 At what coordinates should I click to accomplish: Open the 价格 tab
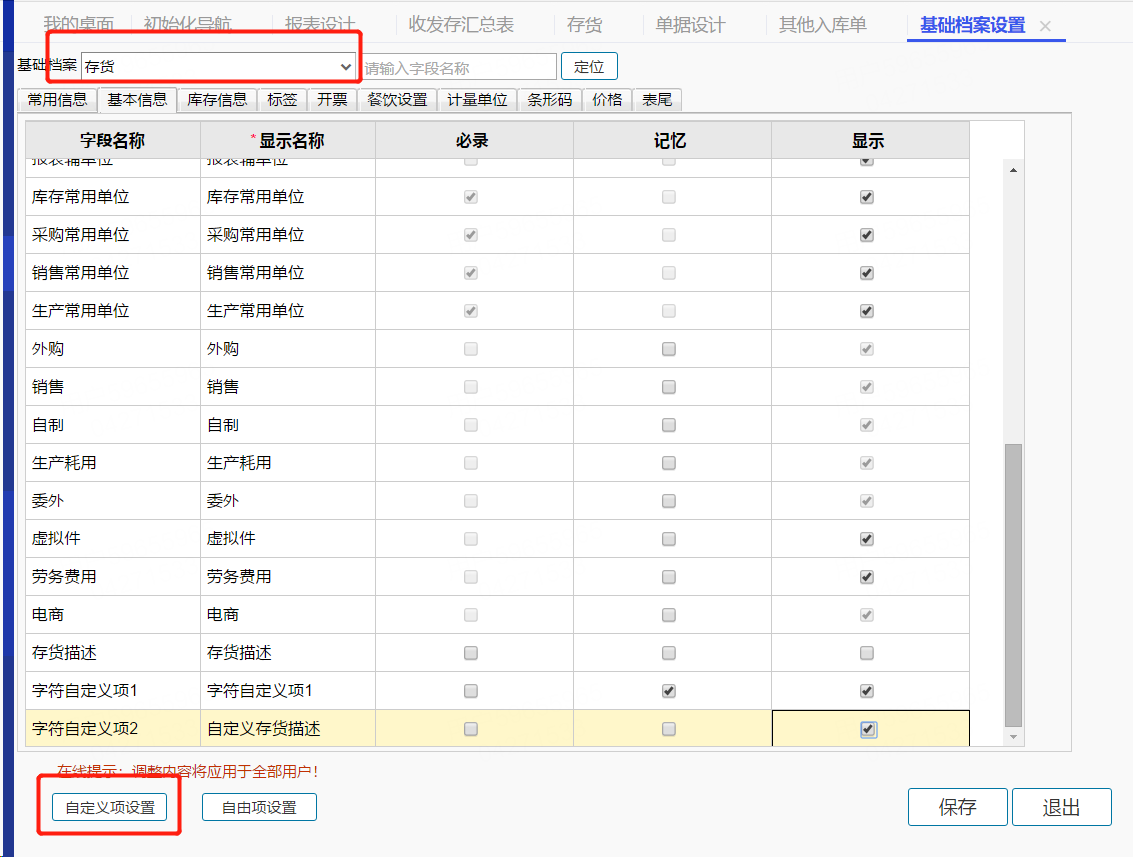point(608,99)
